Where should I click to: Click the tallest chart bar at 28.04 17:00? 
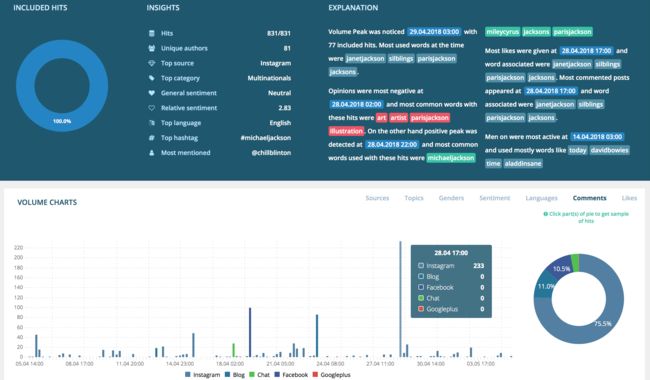400,298
